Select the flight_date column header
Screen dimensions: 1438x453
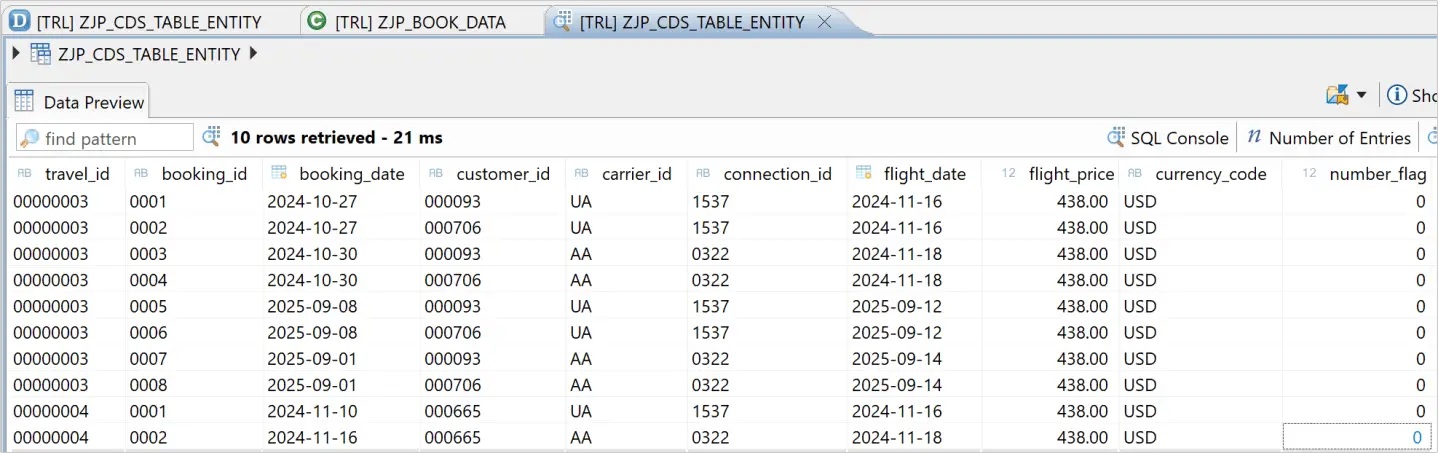click(x=914, y=173)
